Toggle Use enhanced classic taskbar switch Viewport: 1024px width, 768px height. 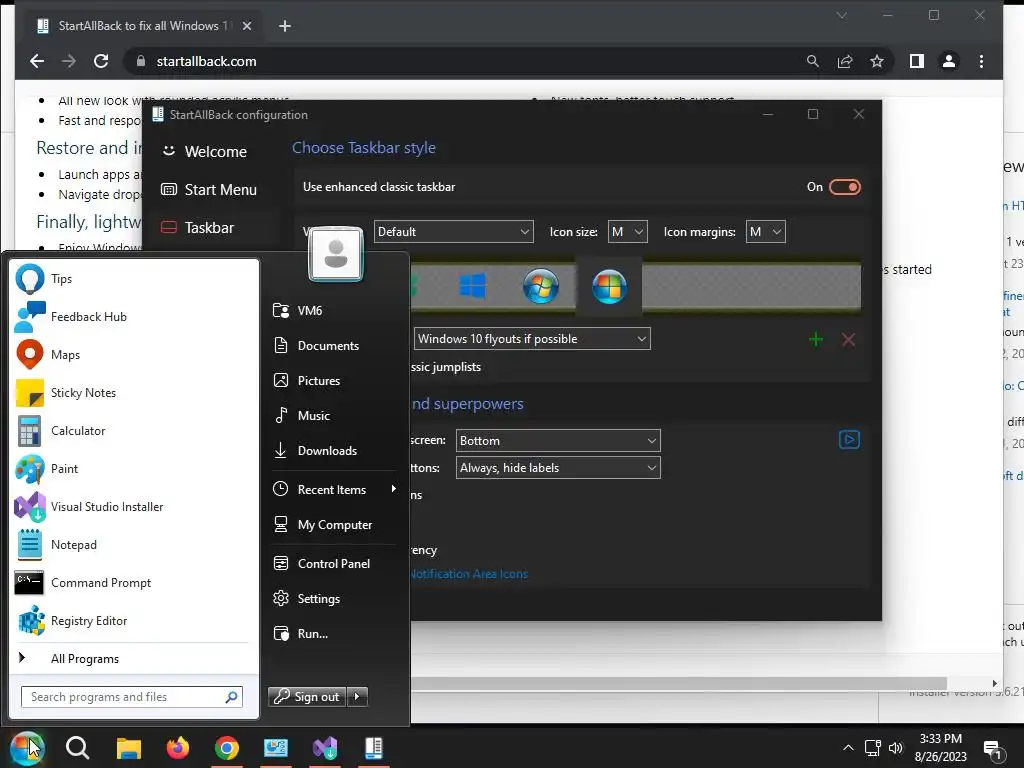click(844, 187)
